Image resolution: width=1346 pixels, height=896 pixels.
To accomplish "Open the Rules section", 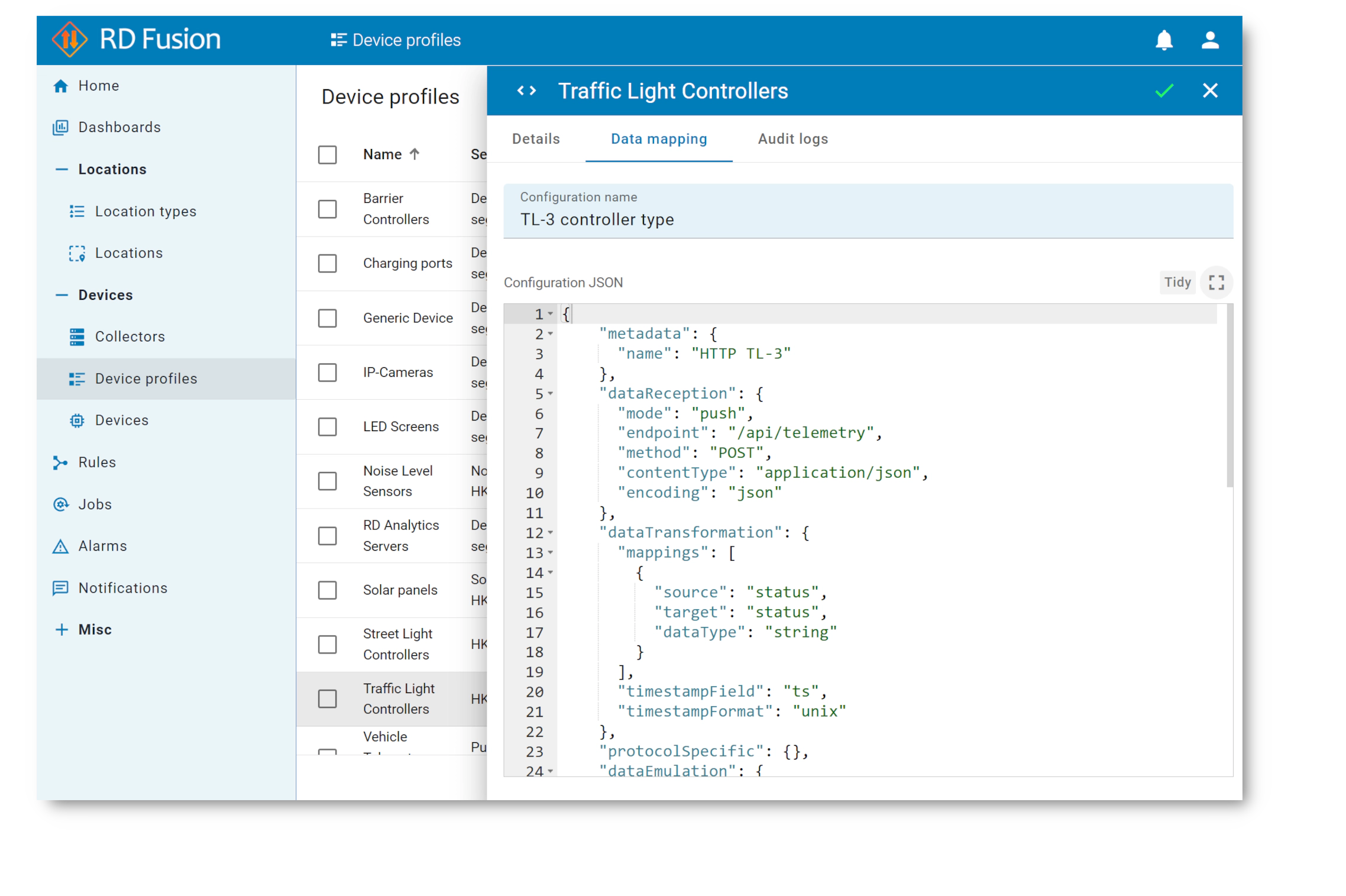I will [x=97, y=462].
